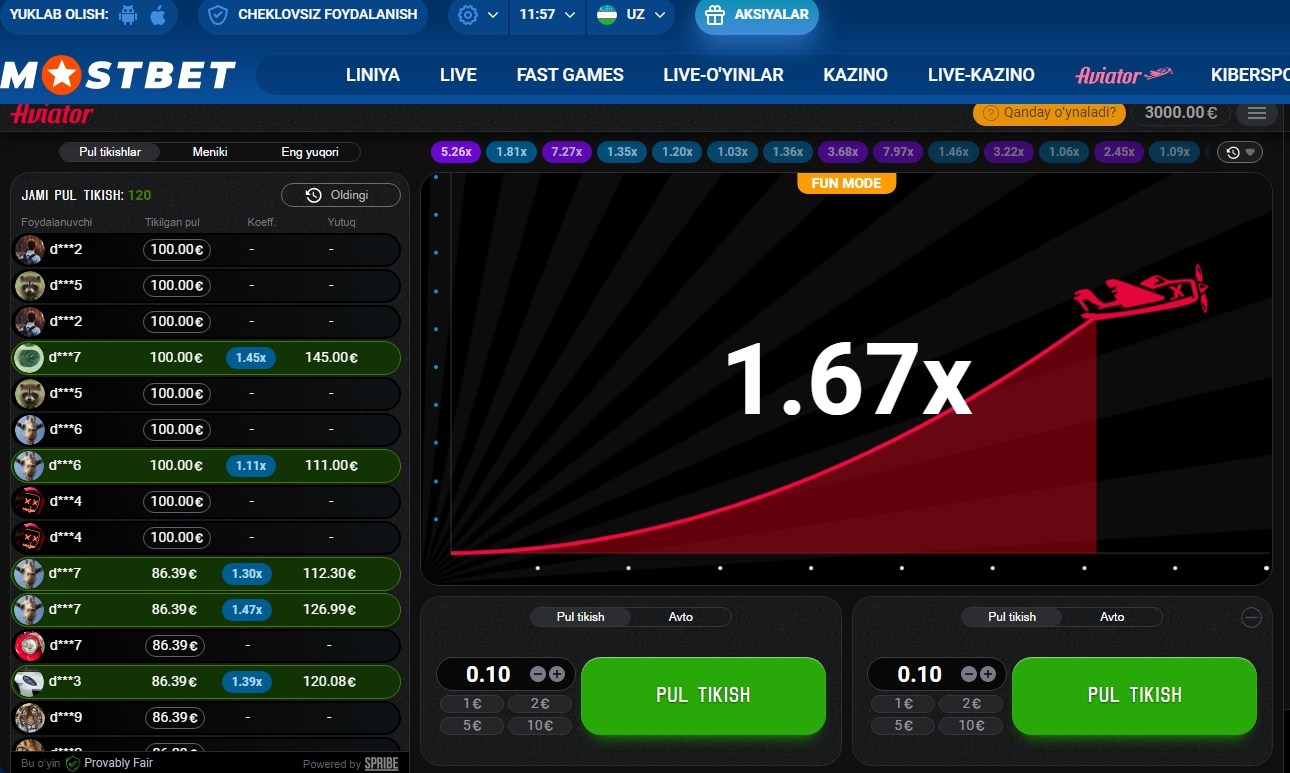Open the Live menu item
The height and width of the screenshot is (773, 1290).
458,75
